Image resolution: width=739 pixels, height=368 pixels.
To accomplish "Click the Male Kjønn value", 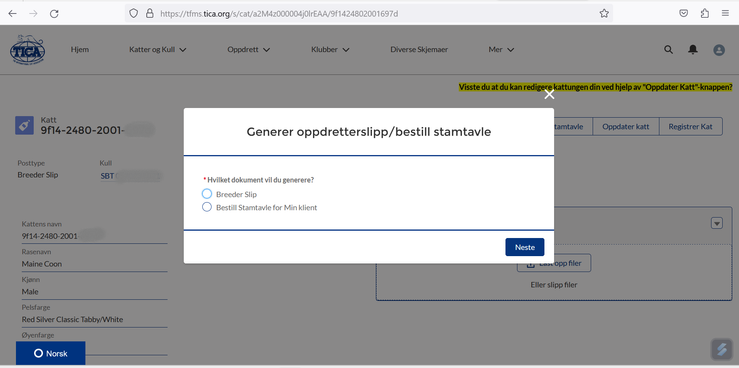I will click(x=30, y=292).
